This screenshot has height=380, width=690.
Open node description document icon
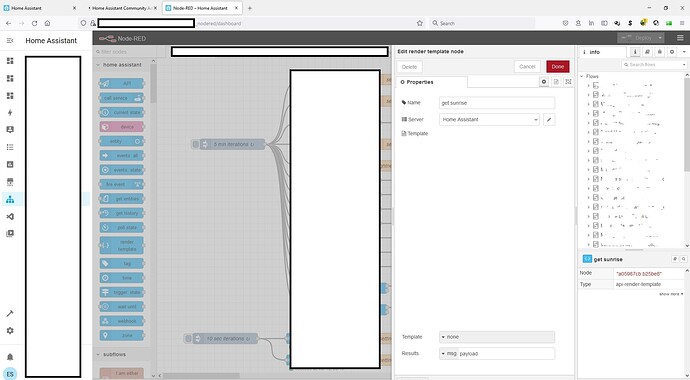[x=556, y=82]
